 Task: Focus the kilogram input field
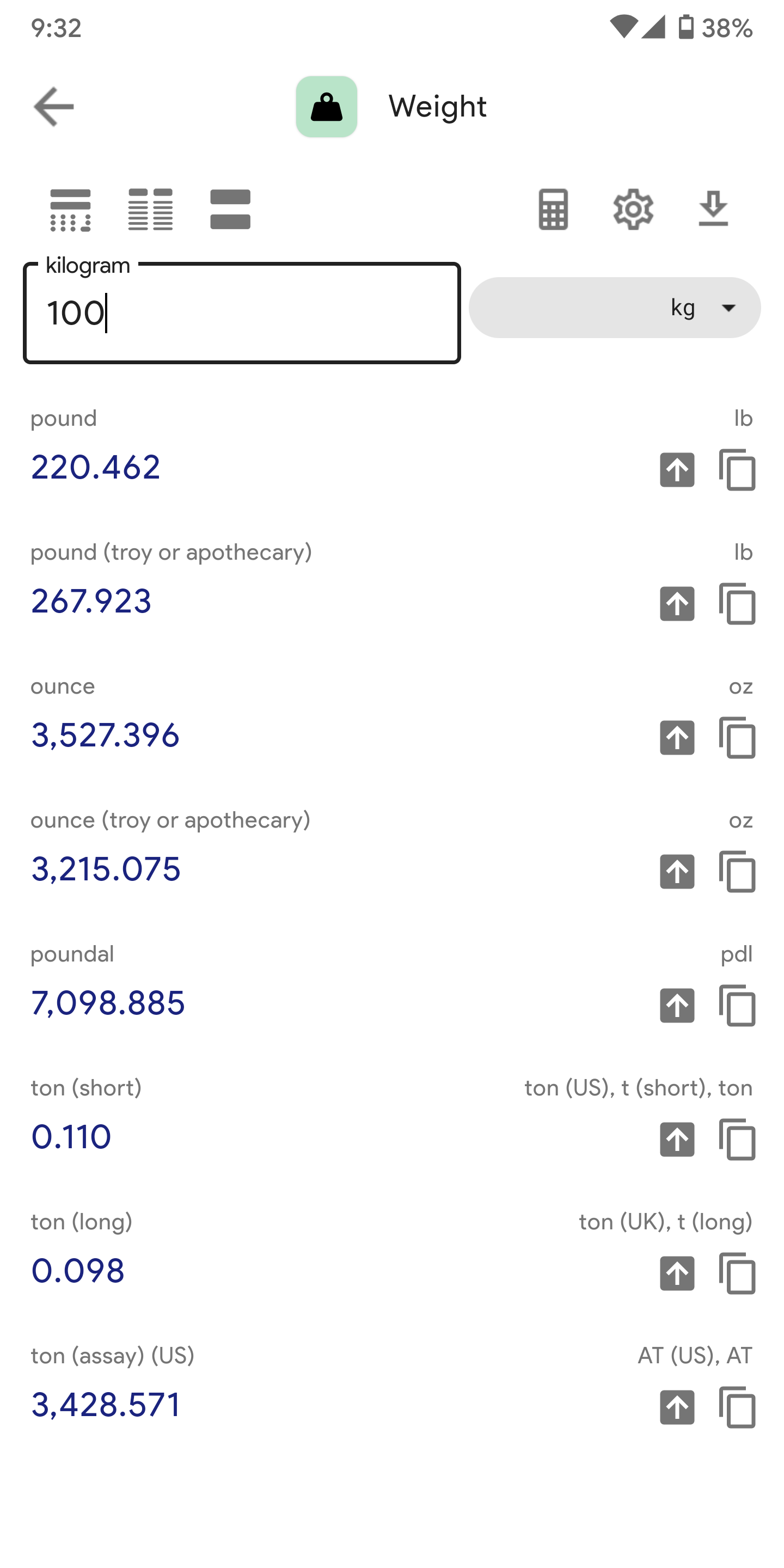point(242,313)
